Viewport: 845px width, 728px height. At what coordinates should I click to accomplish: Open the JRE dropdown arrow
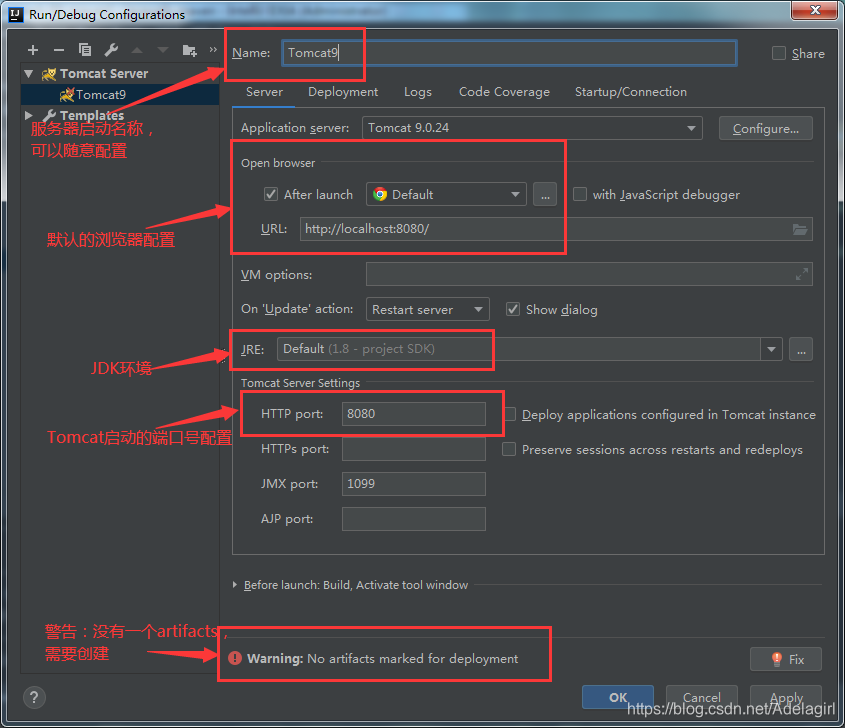771,350
